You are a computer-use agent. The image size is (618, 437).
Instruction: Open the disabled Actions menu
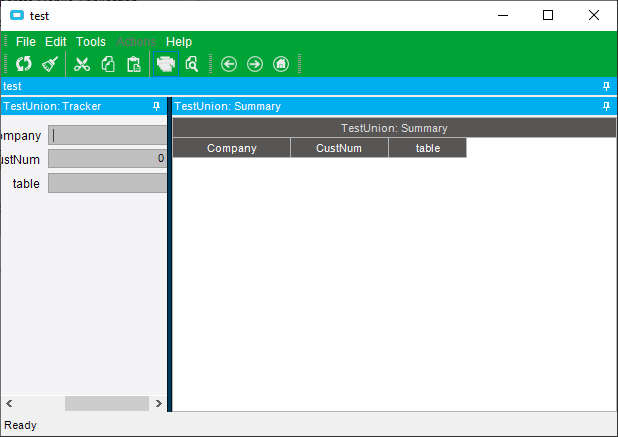coord(136,42)
